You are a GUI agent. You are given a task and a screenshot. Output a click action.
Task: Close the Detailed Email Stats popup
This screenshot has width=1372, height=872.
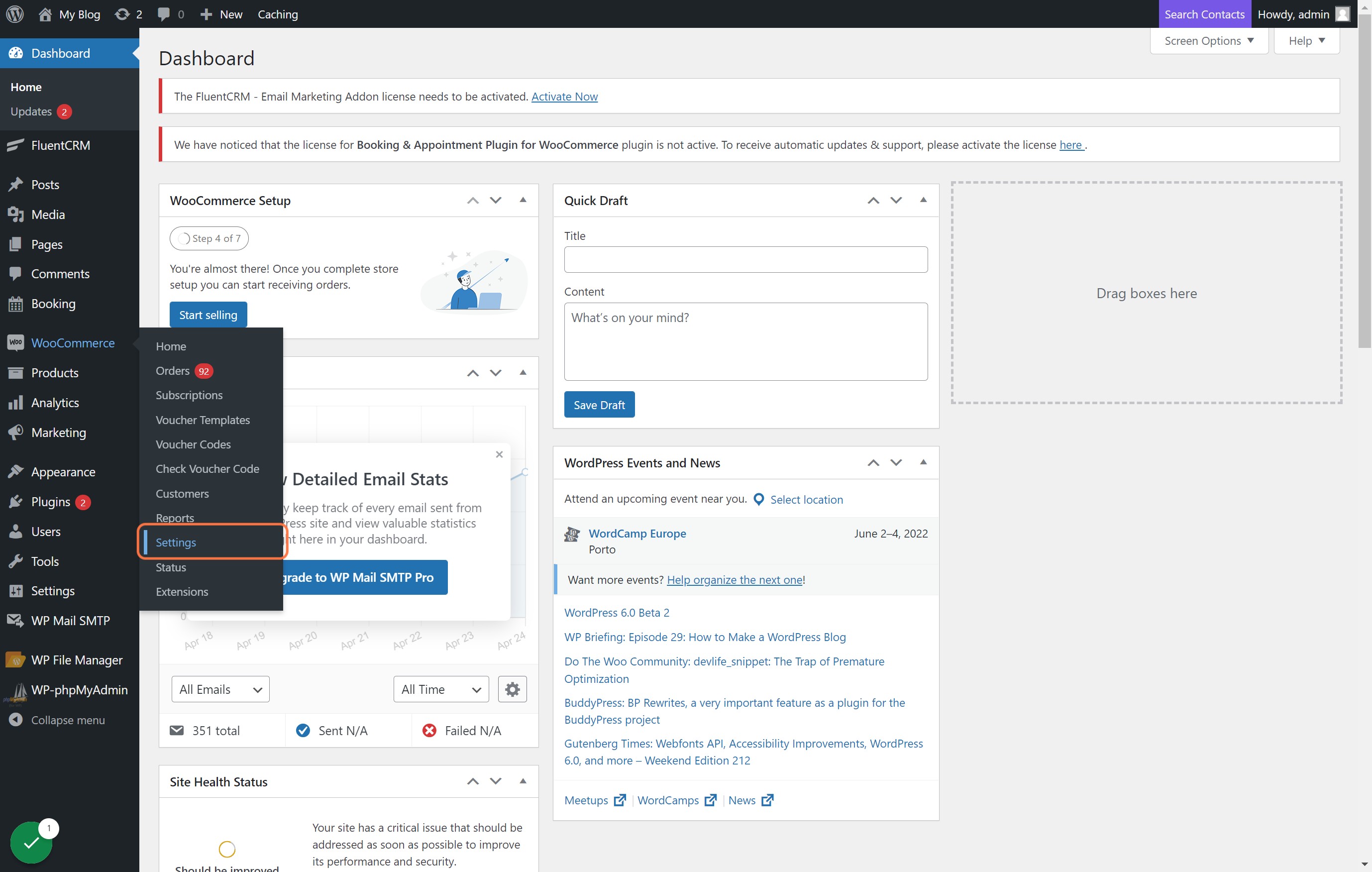pyautogui.click(x=499, y=454)
